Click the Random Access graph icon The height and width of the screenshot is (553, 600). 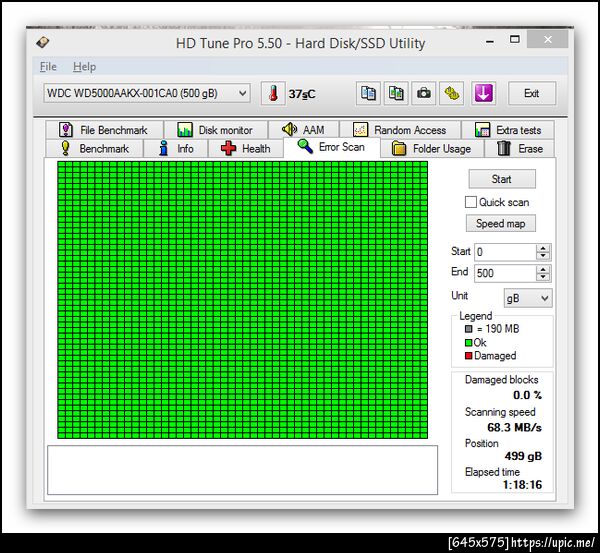point(360,130)
